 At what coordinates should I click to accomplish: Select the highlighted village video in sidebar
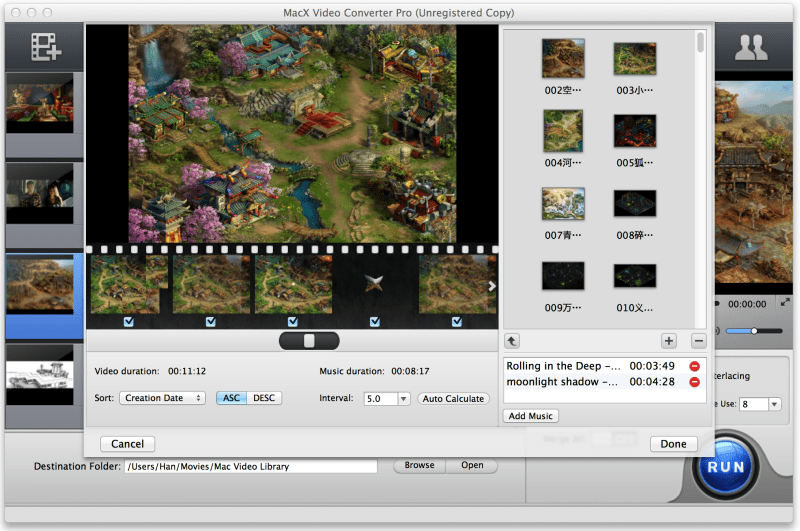point(40,284)
